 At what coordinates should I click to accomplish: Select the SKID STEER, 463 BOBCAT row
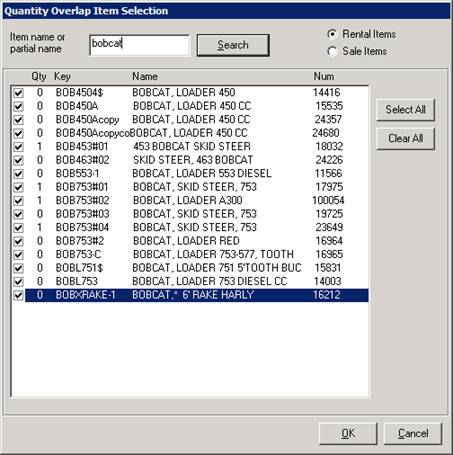point(197,160)
